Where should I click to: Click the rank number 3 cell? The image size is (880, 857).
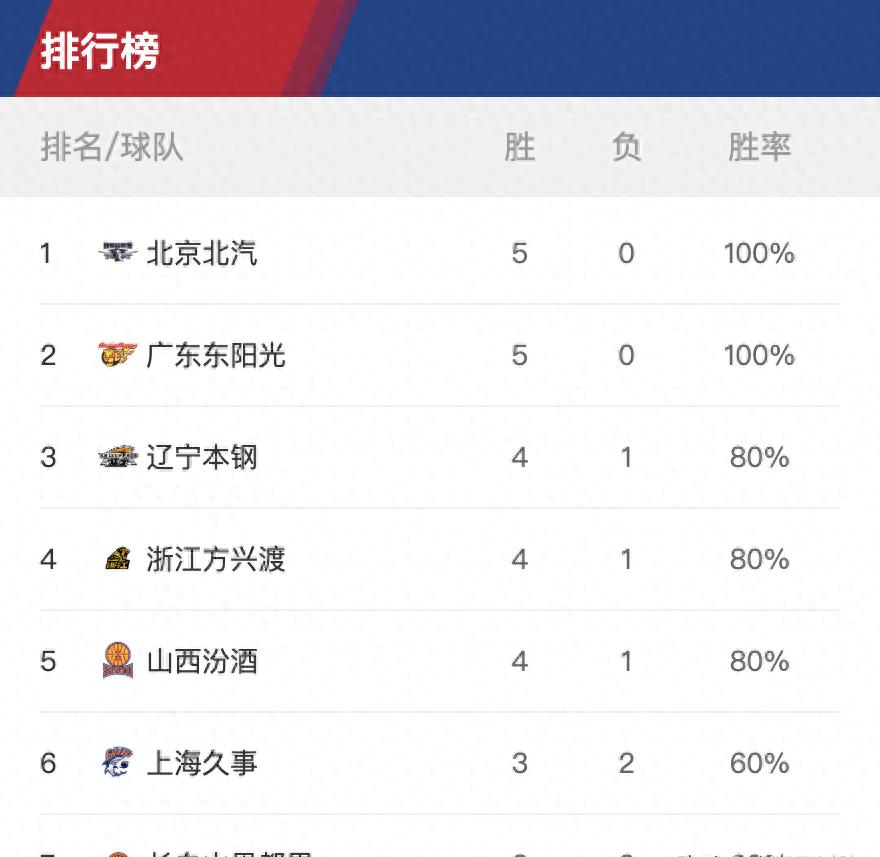tap(48, 457)
